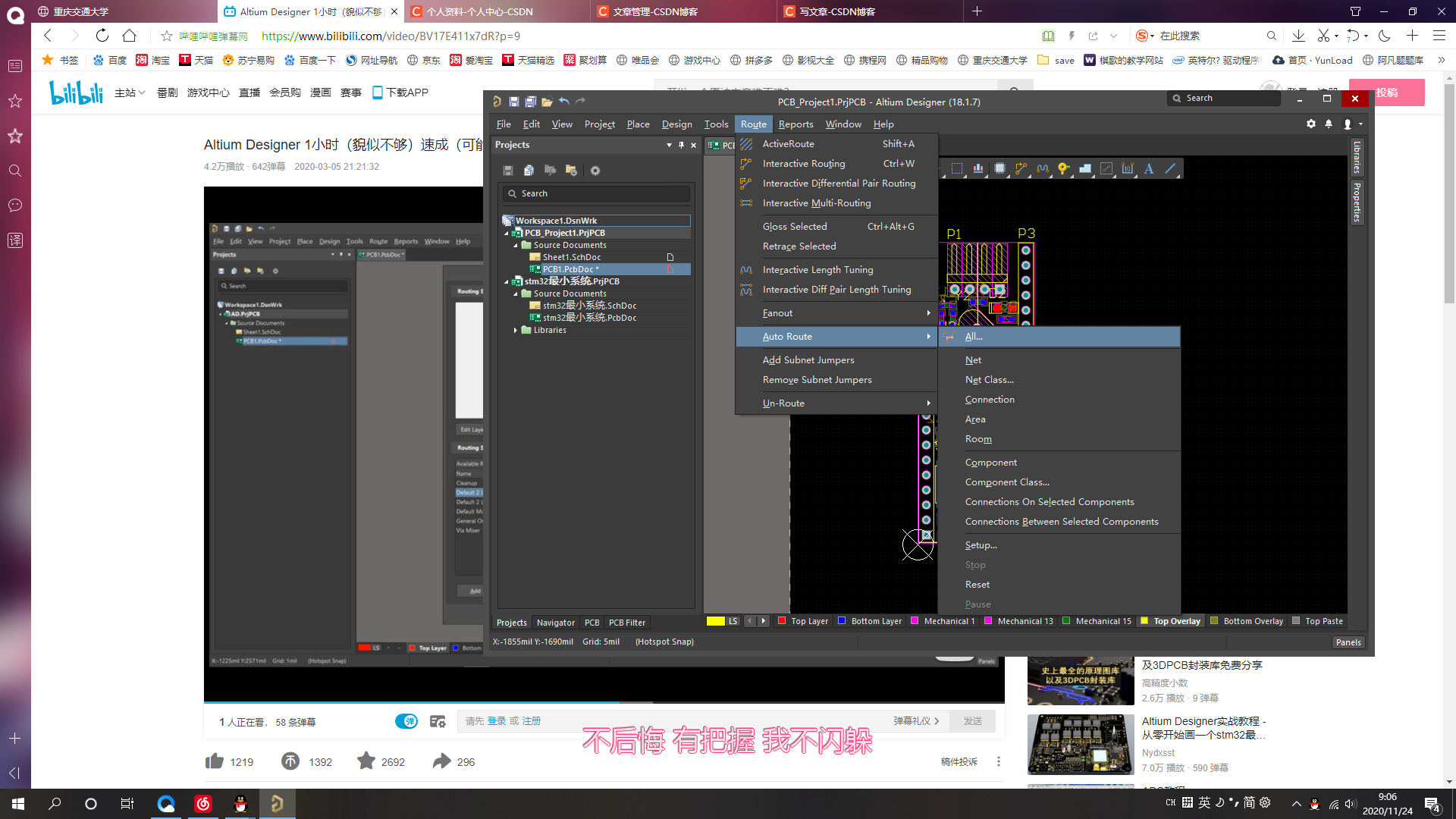The width and height of the screenshot is (1456, 819).
Task: Click the share arrow icon next to 296
Action: [442, 761]
